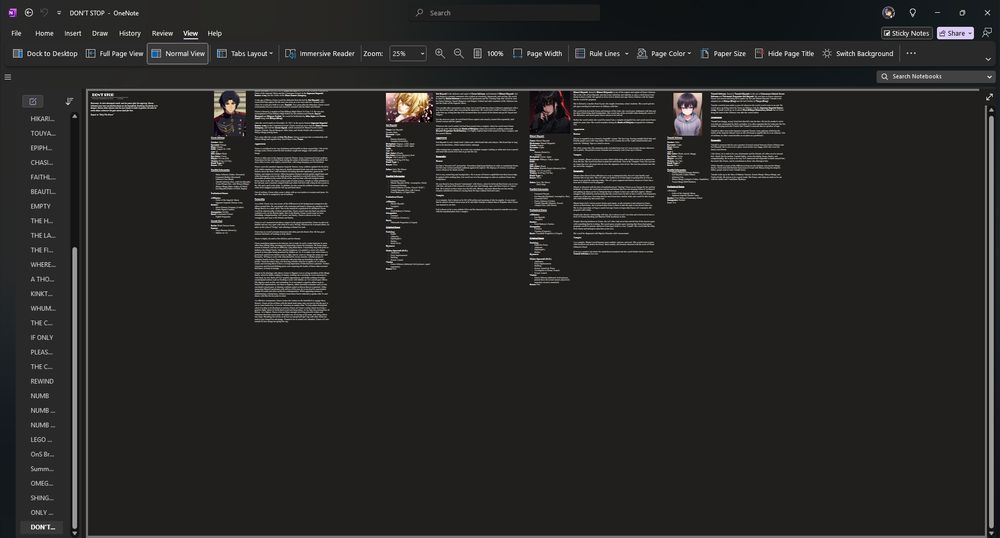Viewport: 1000px width, 538px height.
Task: Fit page using Page Width
Action: pyautogui.click(x=537, y=54)
